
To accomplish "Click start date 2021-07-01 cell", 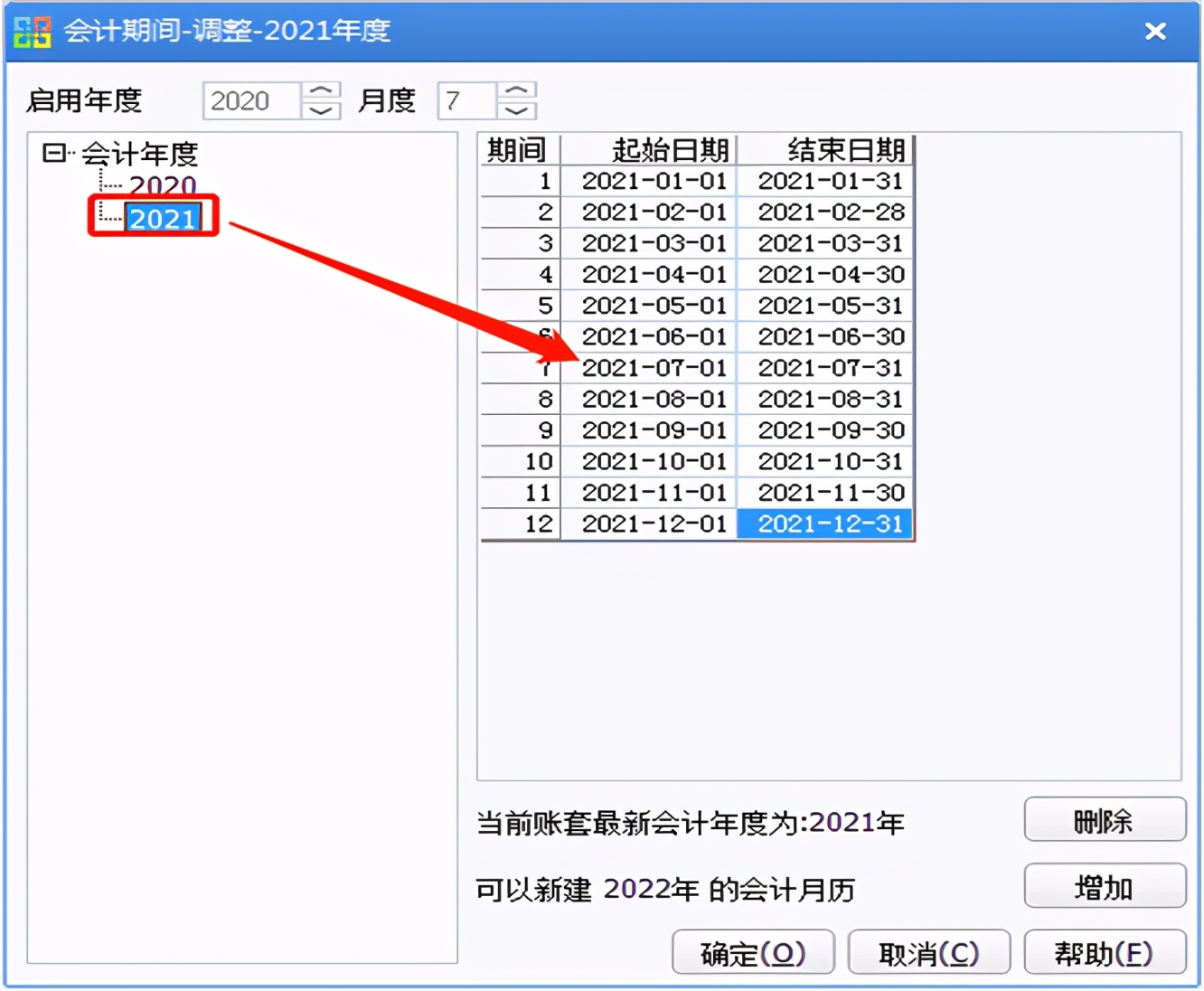I will pyautogui.click(x=649, y=368).
